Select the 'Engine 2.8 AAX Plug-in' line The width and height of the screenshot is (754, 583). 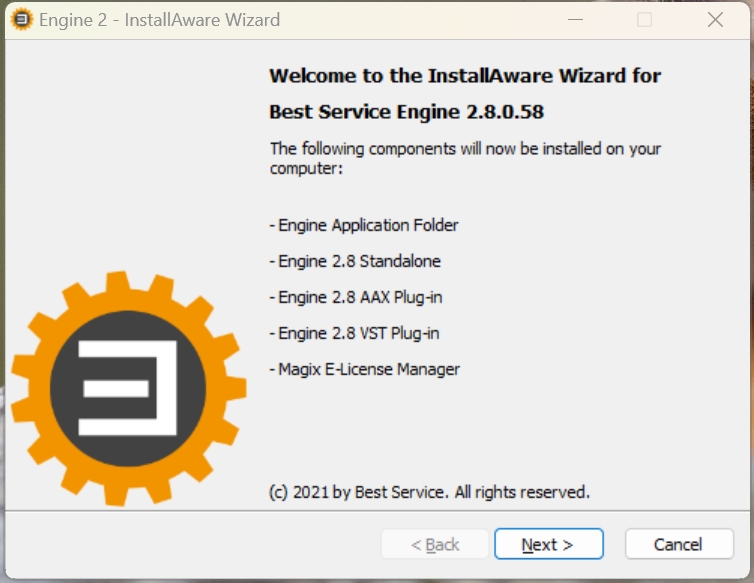[356, 297]
